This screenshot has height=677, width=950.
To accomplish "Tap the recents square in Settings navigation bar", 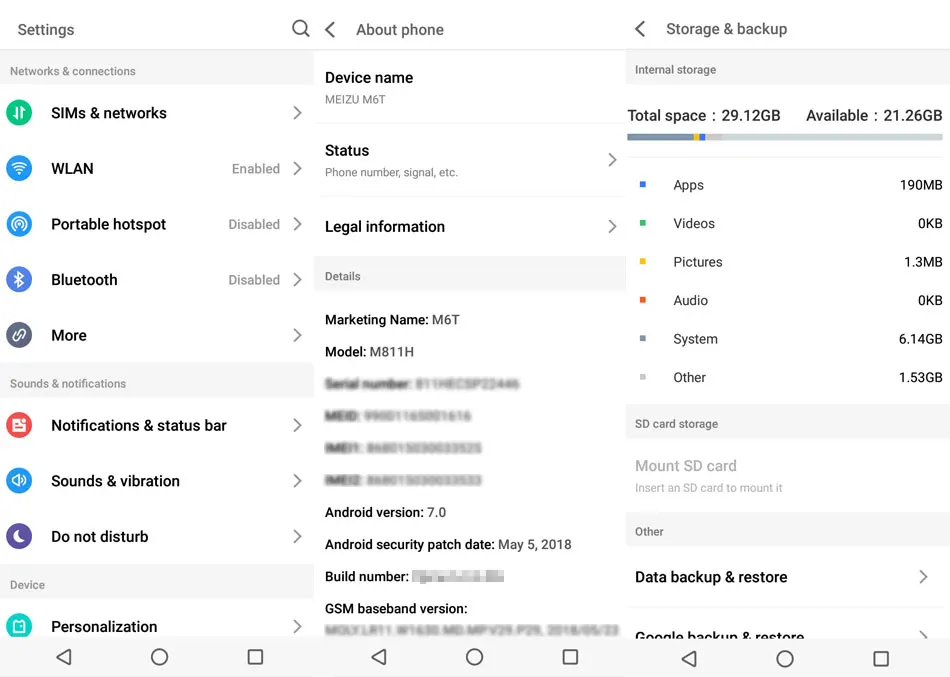I will click(256, 657).
